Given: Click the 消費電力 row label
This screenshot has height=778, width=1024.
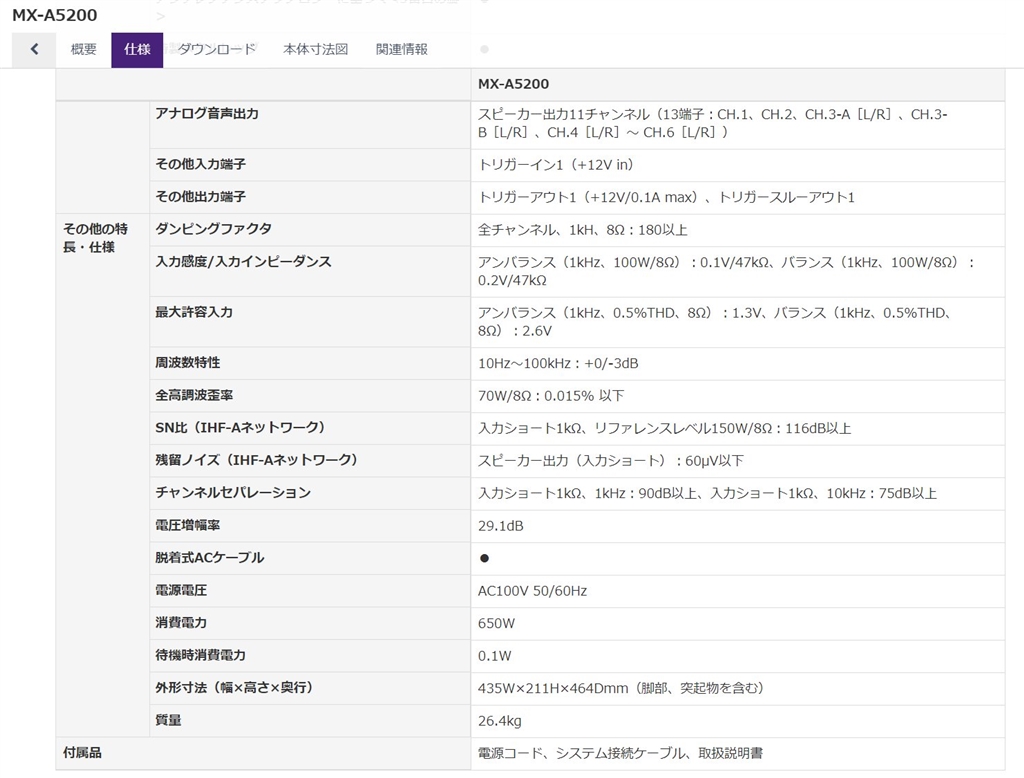Looking at the screenshot, I should (181, 623).
